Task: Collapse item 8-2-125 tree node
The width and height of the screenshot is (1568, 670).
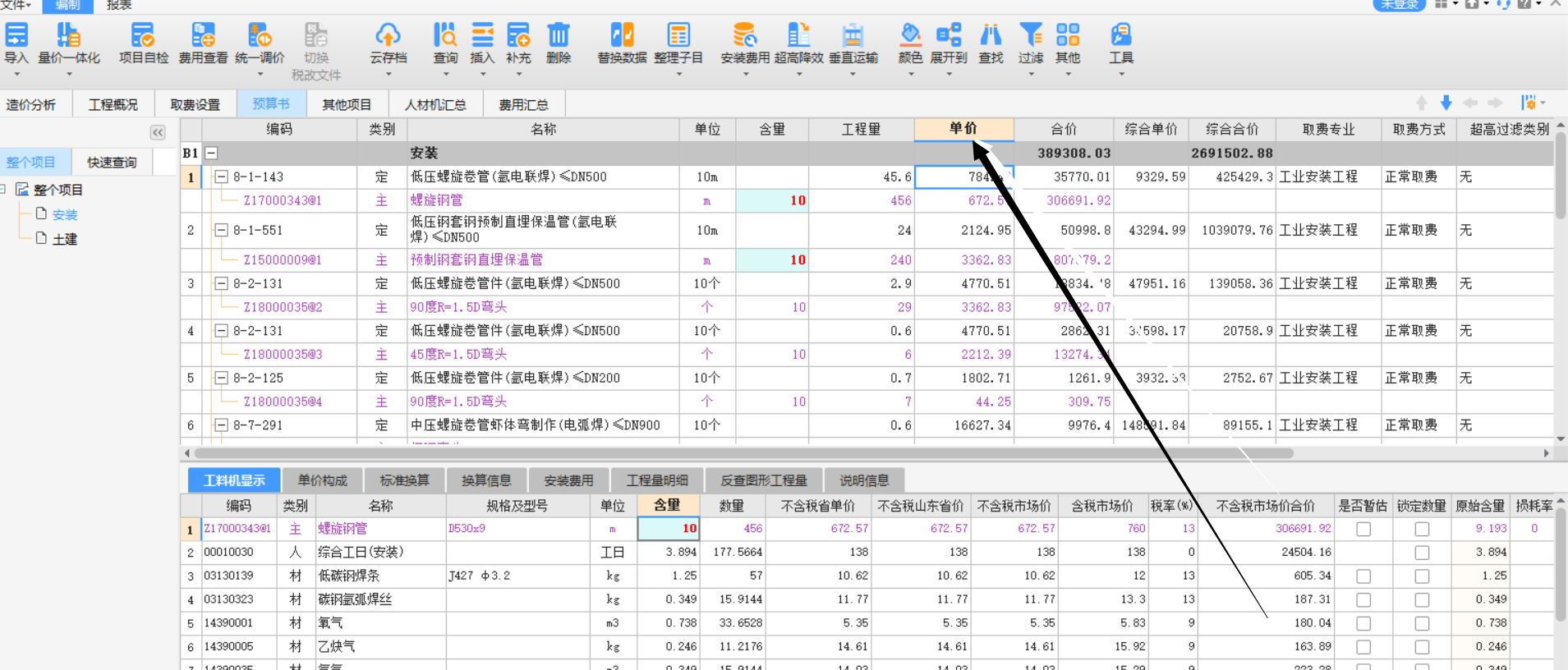Action: pos(221,378)
